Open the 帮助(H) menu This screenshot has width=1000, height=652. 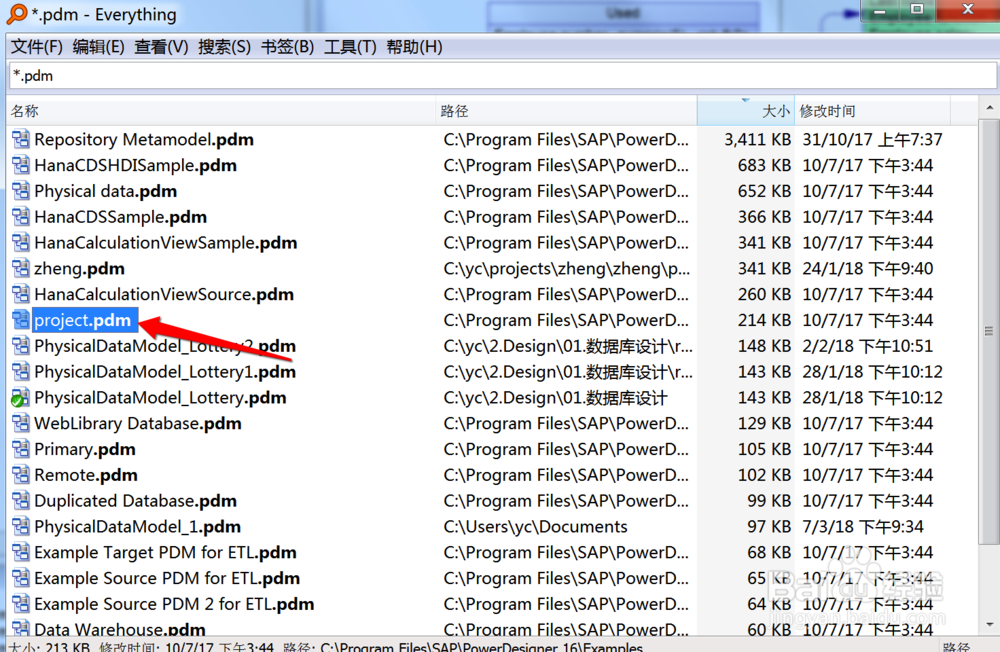(x=415, y=47)
